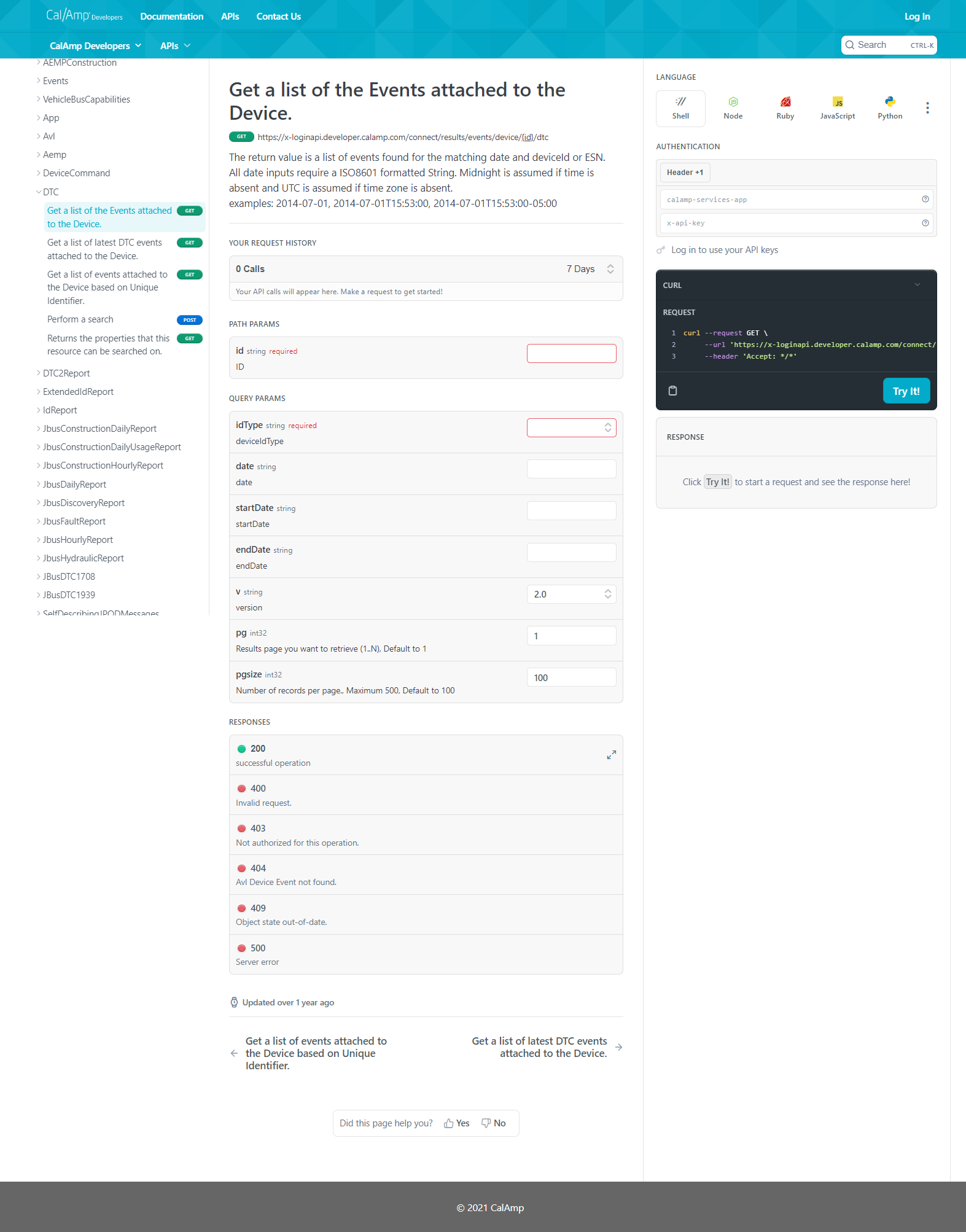Click 'Log in to use your API keys'

tap(724, 250)
